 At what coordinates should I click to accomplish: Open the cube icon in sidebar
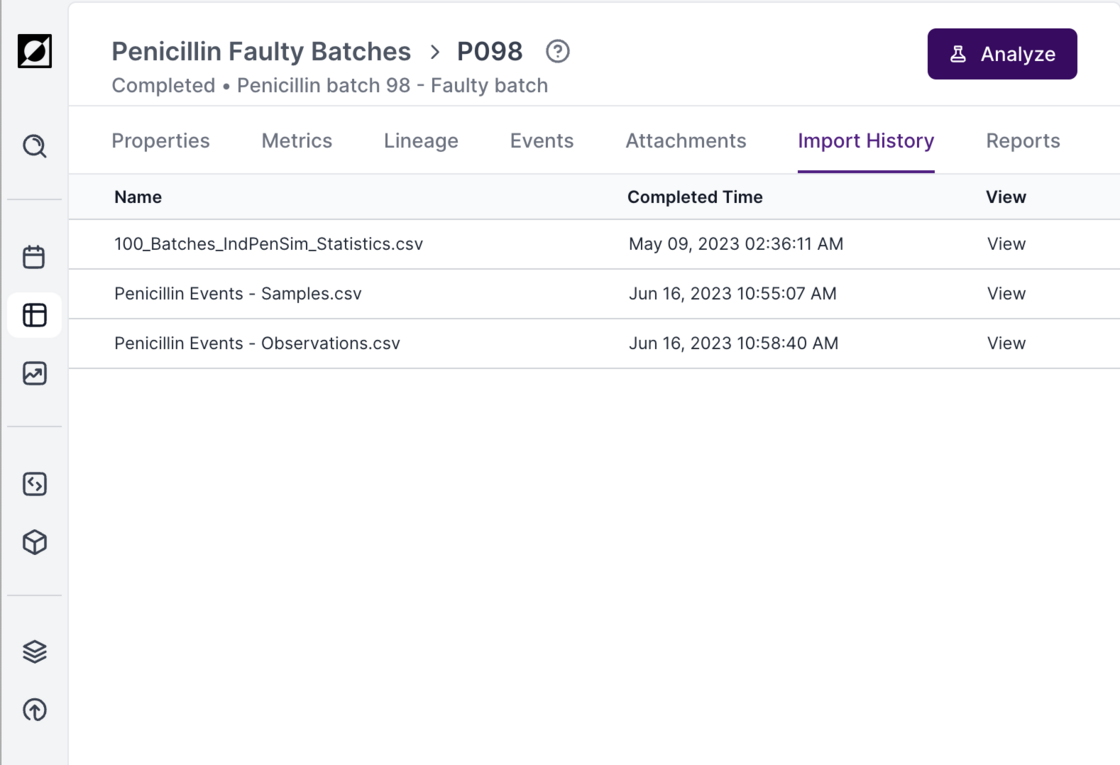point(35,542)
